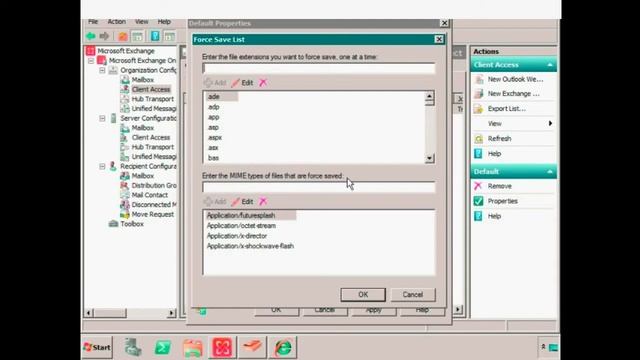
Task: Select Client Access under Server Configuration
Action: [151, 138]
